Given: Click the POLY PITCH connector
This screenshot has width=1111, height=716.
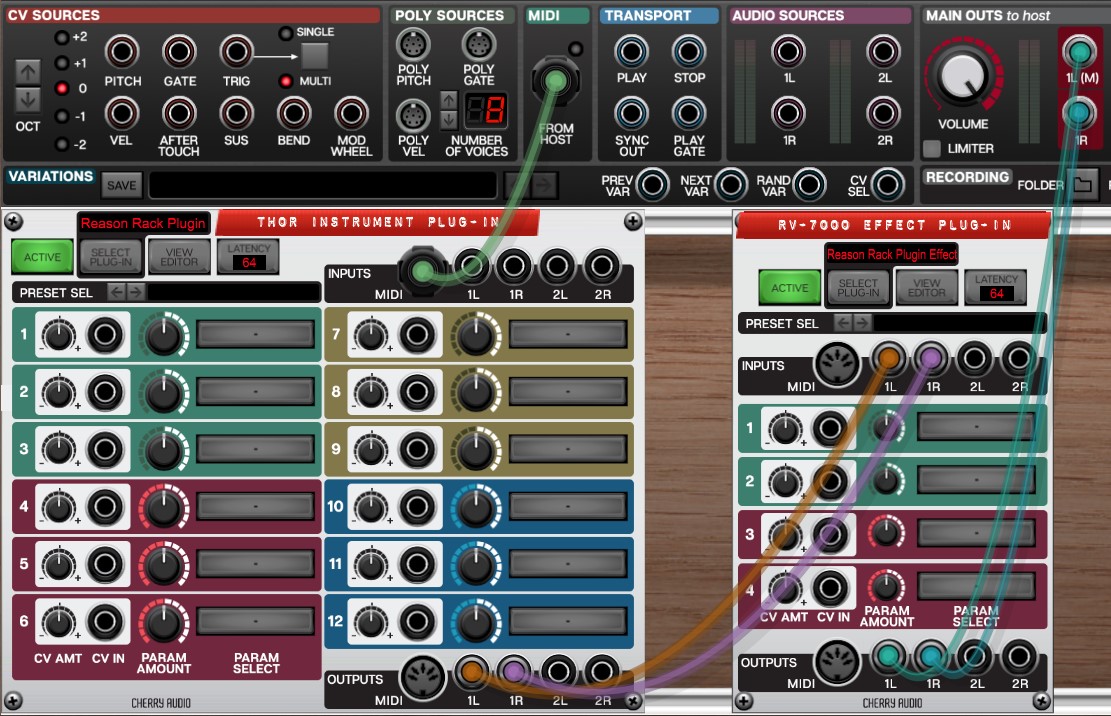Looking at the screenshot, I should pos(413,45).
